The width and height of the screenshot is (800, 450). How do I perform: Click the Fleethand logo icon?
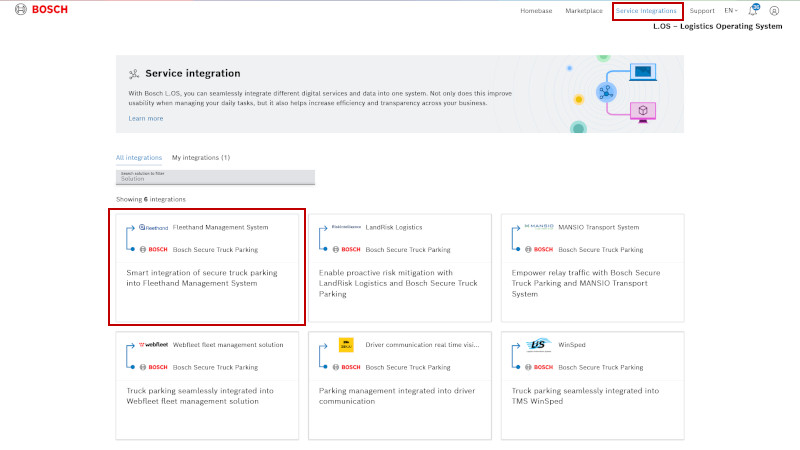pyautogui.click(x=154, y=228)
